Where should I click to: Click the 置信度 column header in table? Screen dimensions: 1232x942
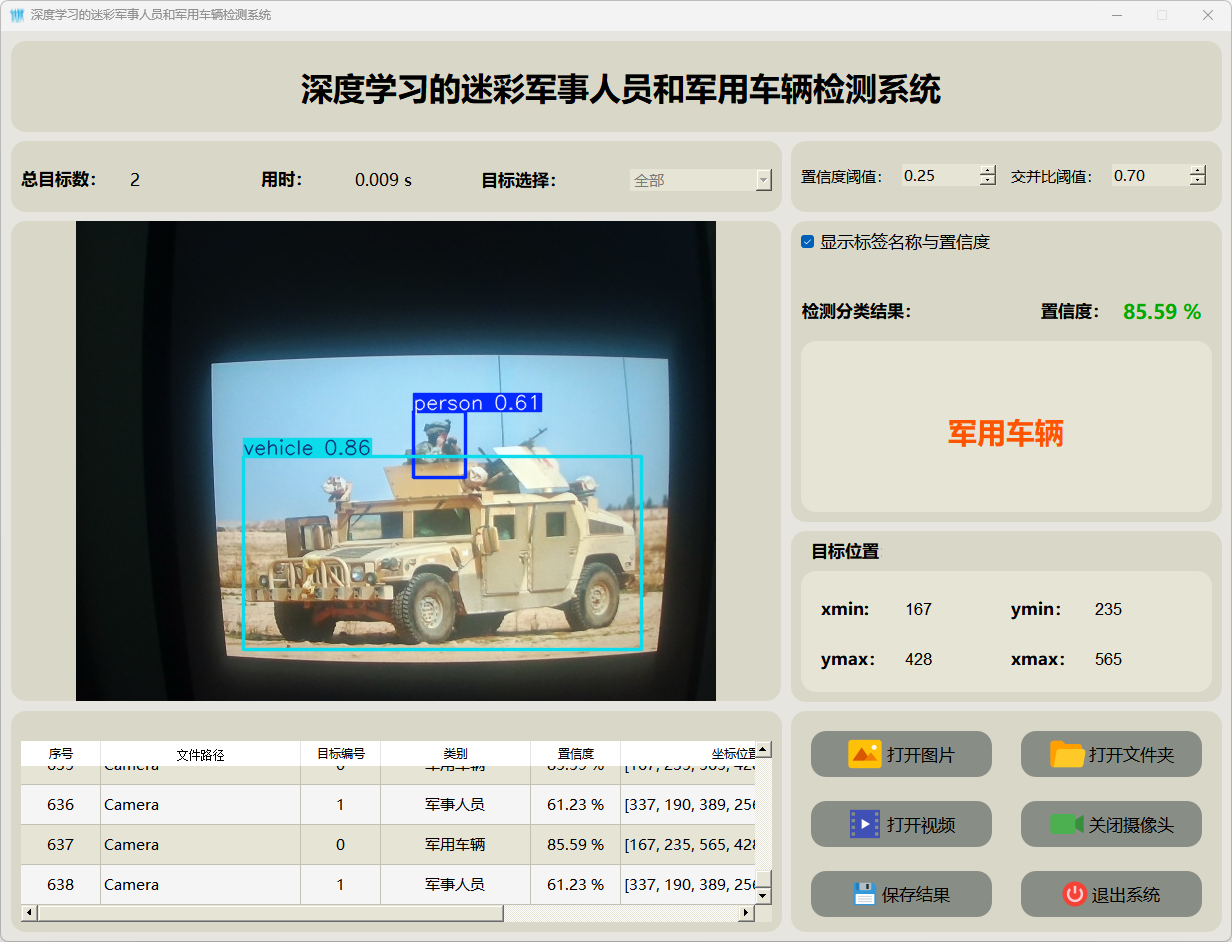(575, 754)
